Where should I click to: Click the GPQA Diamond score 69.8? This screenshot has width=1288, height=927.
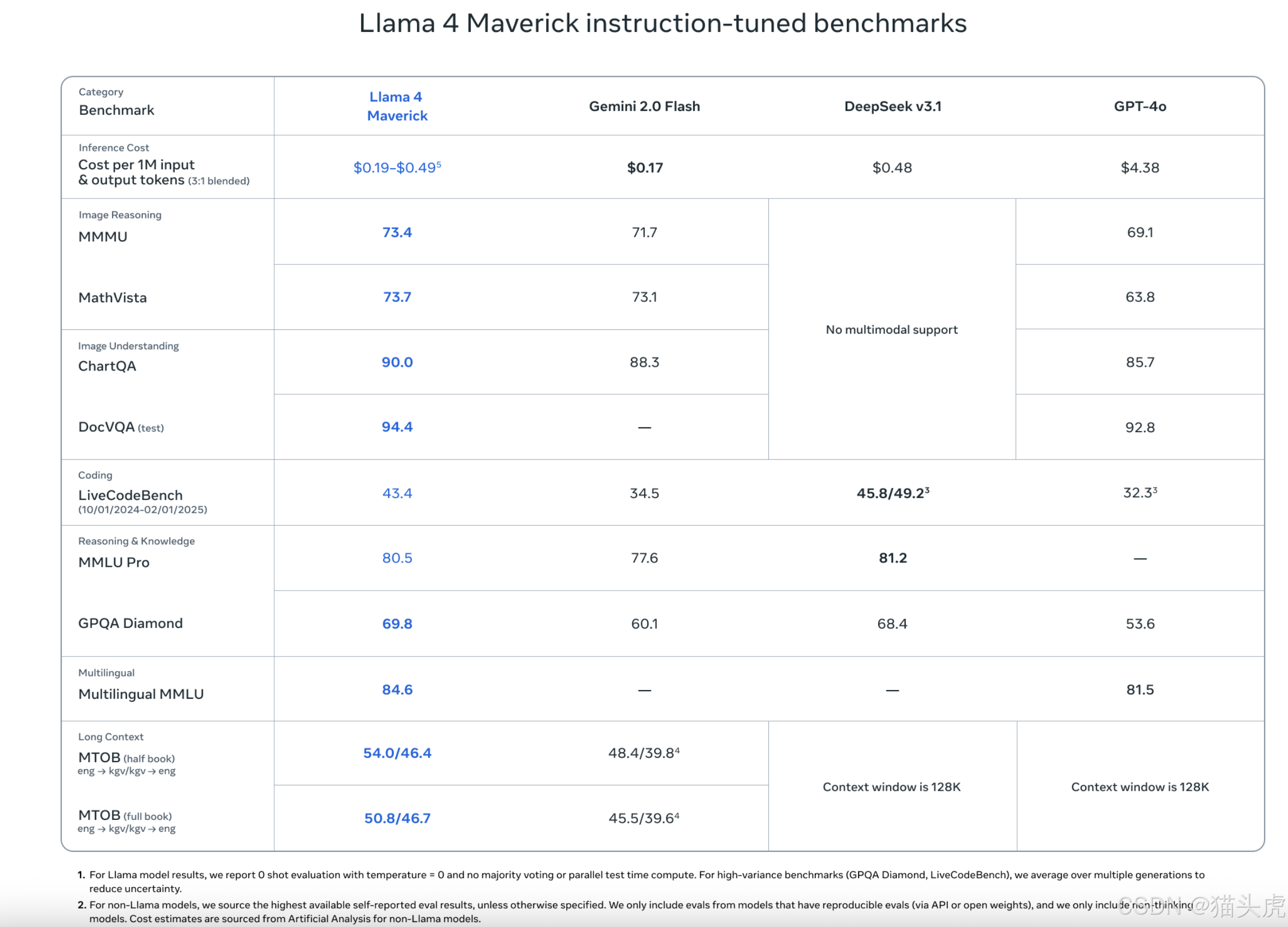[x=397, y=624]
